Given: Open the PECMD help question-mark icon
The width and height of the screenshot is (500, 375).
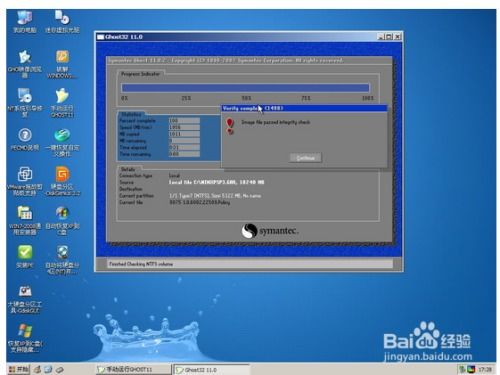Looking at the screenshot, I should [25, 139].
